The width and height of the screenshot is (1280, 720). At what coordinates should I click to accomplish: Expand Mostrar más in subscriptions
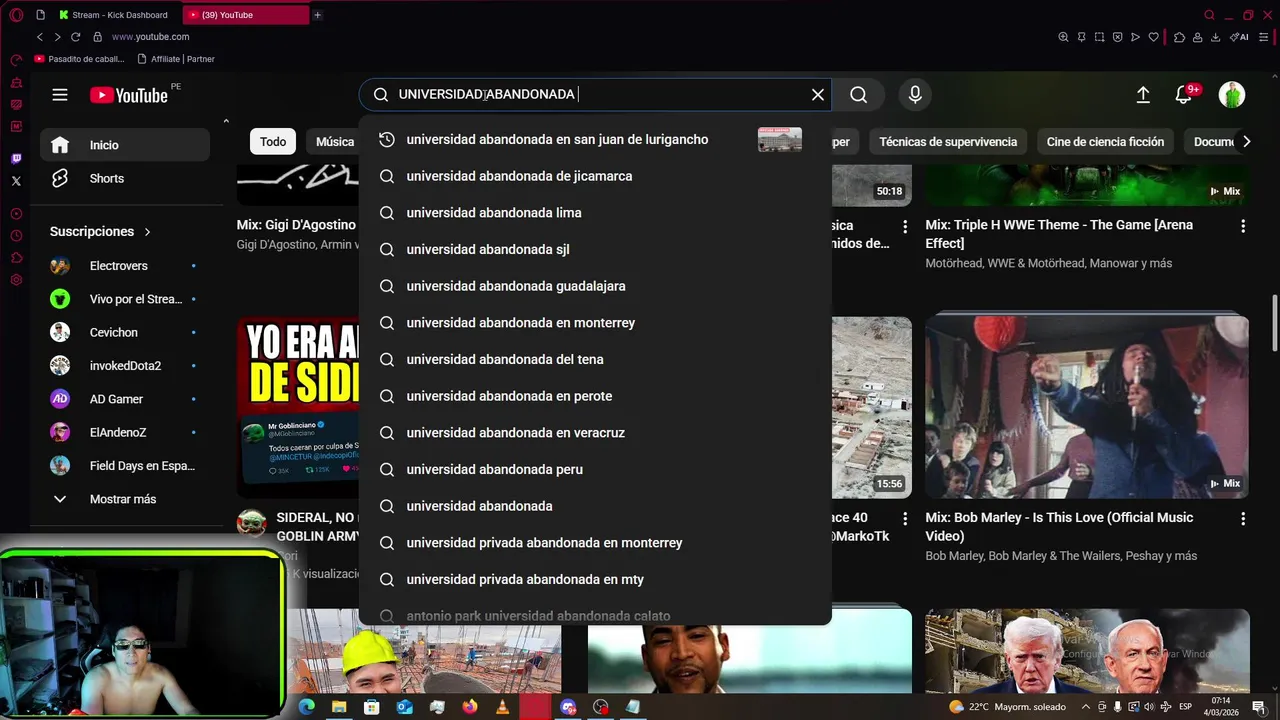(125, 499)
